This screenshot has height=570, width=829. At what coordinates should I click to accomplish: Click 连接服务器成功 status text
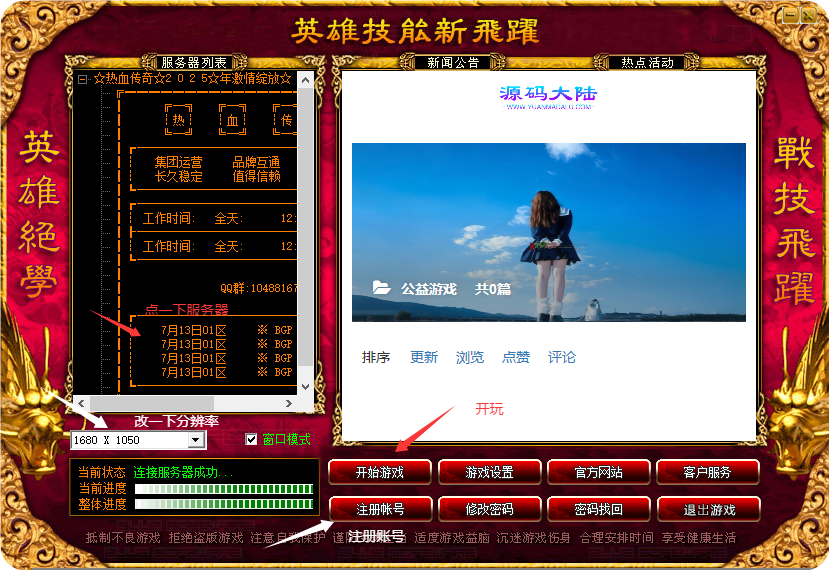coord(183,472)
